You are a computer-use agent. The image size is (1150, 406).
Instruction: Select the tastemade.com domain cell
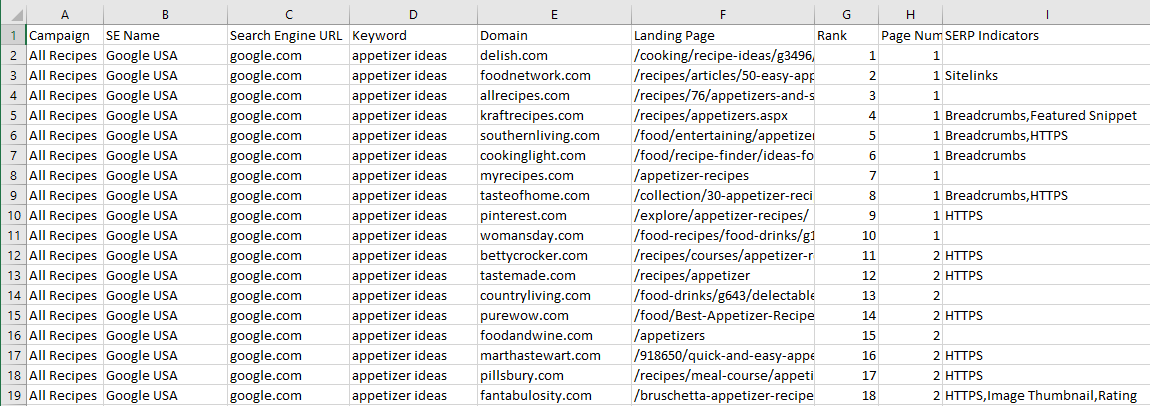tap(554, 276)
